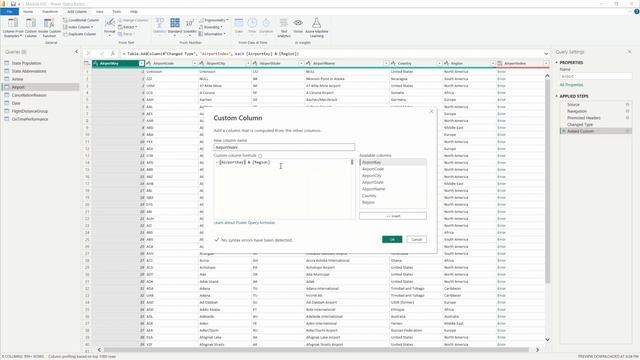Click info icon beside Custom column formula
Image resolution: width=640 pixels, height=360 pixels.
point(260,156)
